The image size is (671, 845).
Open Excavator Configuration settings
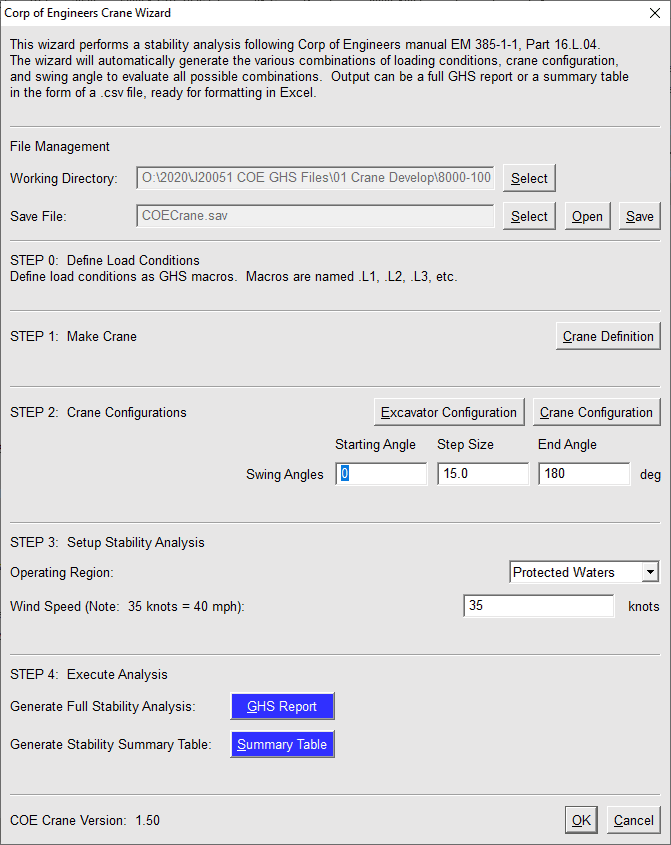click(x=449, y=412)
